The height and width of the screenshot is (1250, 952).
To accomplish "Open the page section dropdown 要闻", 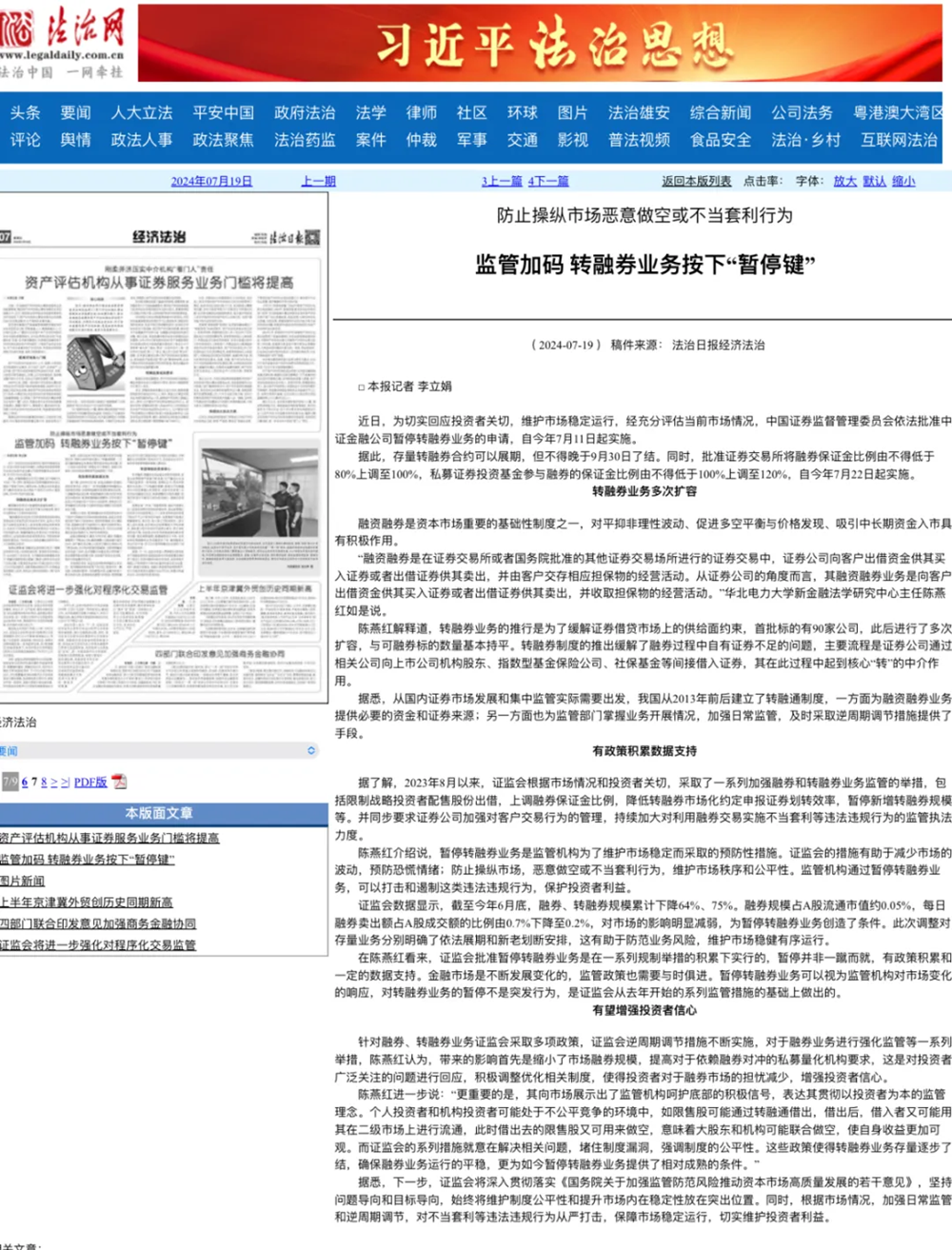I will [158, 751].
